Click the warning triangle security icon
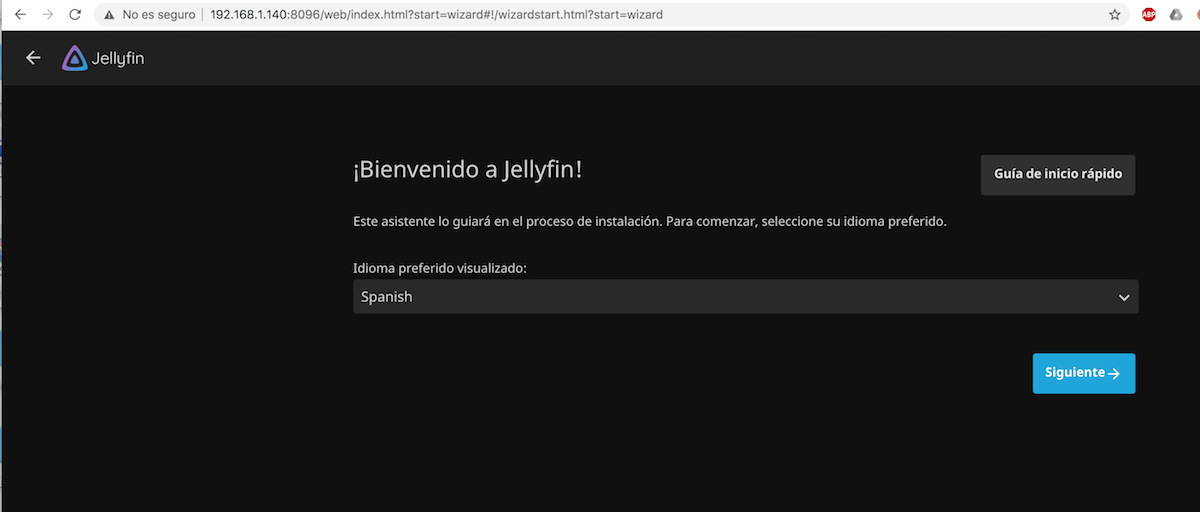The image size is (1200, 512). tap(109, 15)
